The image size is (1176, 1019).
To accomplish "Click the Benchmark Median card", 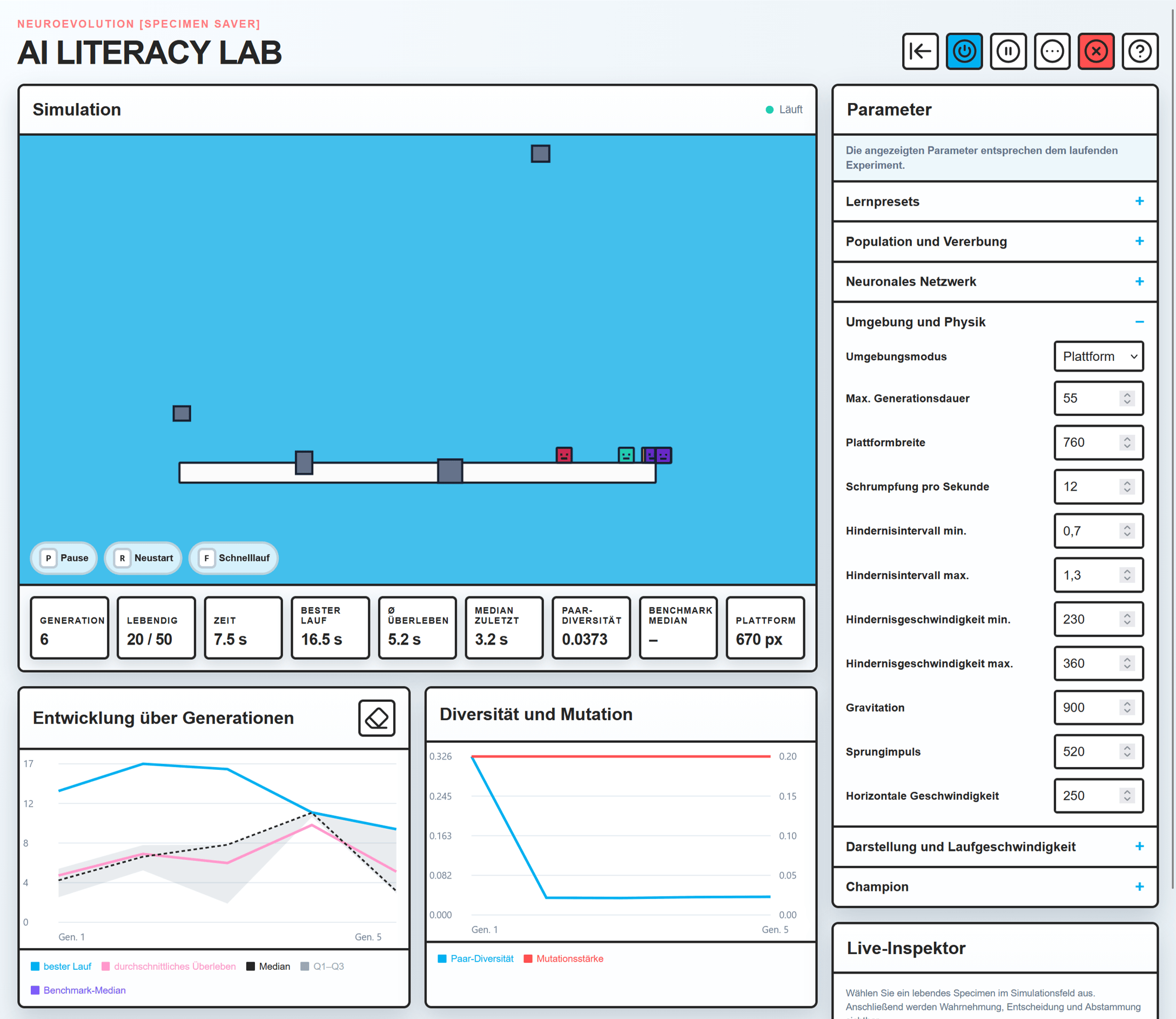I will pos(678,628).
